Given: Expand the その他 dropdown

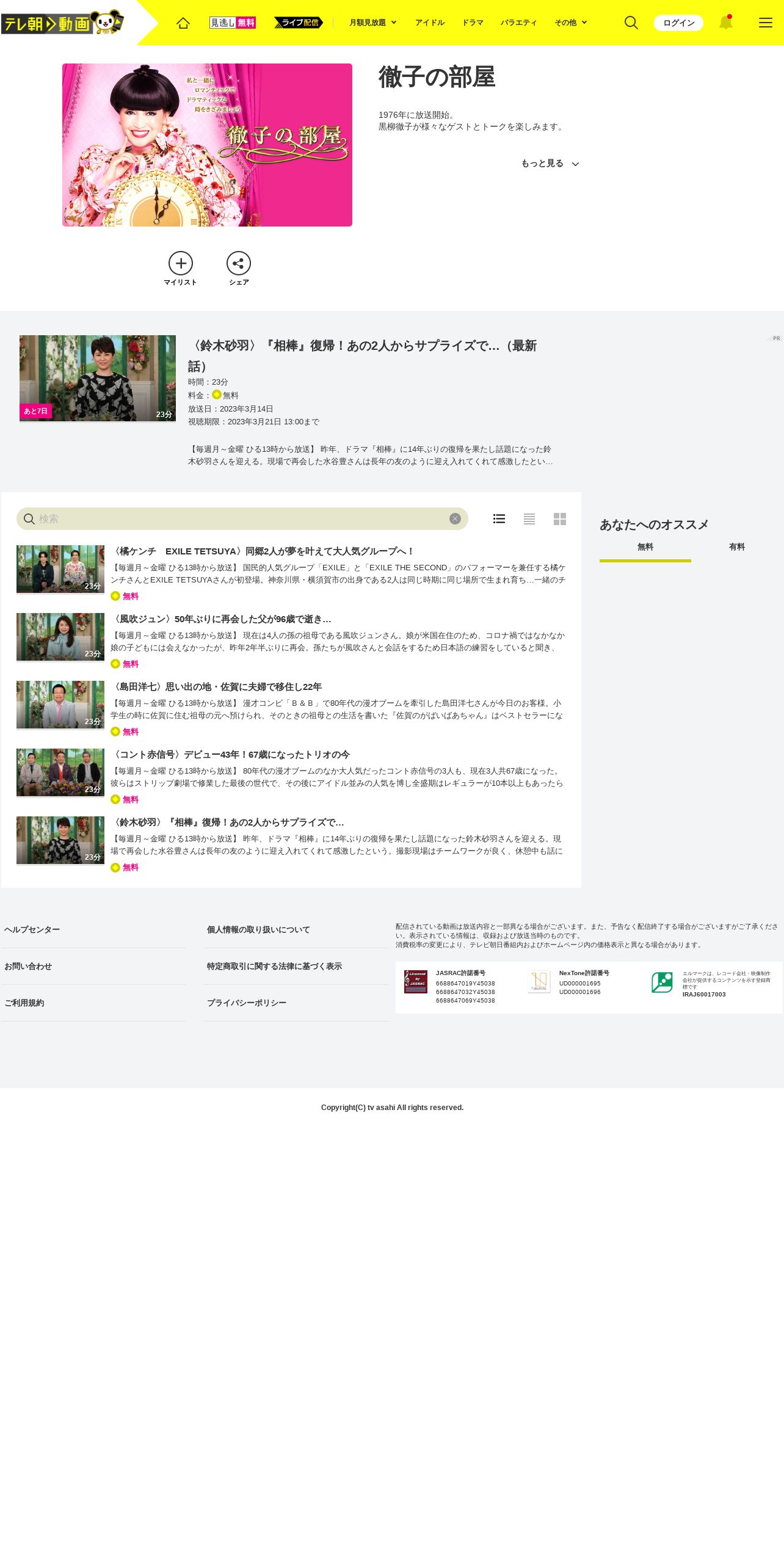Looking at the screenshot, I should pyautogui.click(x=571, y=23).
